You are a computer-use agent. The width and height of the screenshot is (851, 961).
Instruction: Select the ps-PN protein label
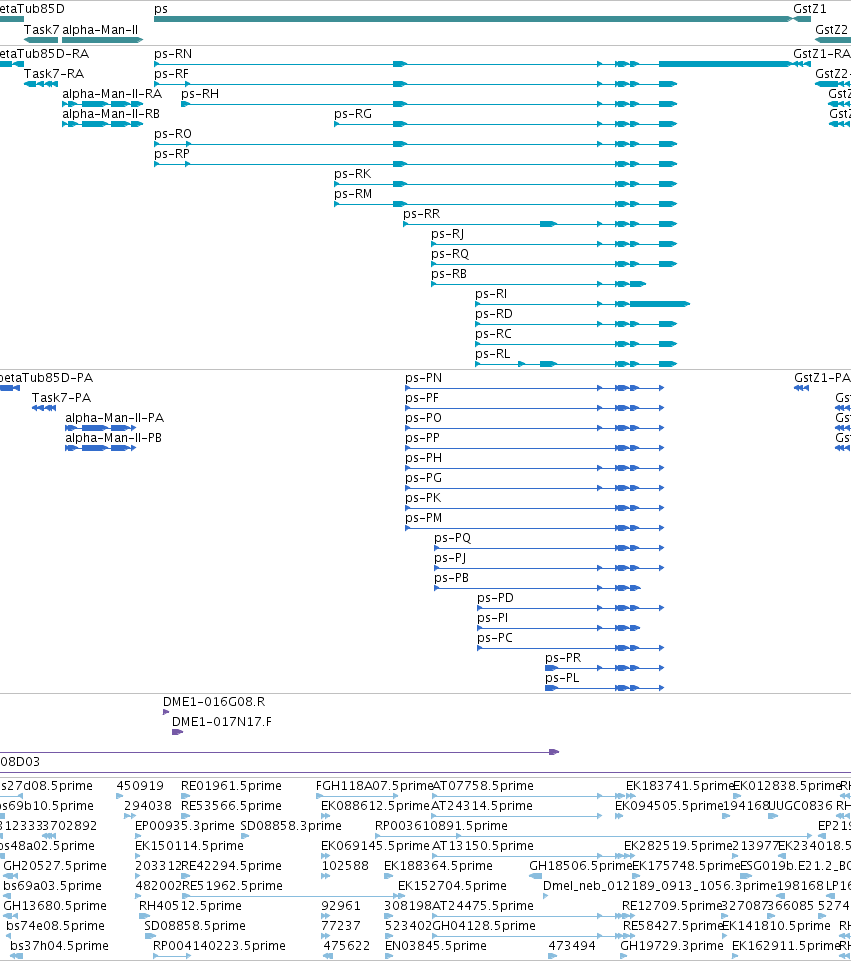point(423,378)
